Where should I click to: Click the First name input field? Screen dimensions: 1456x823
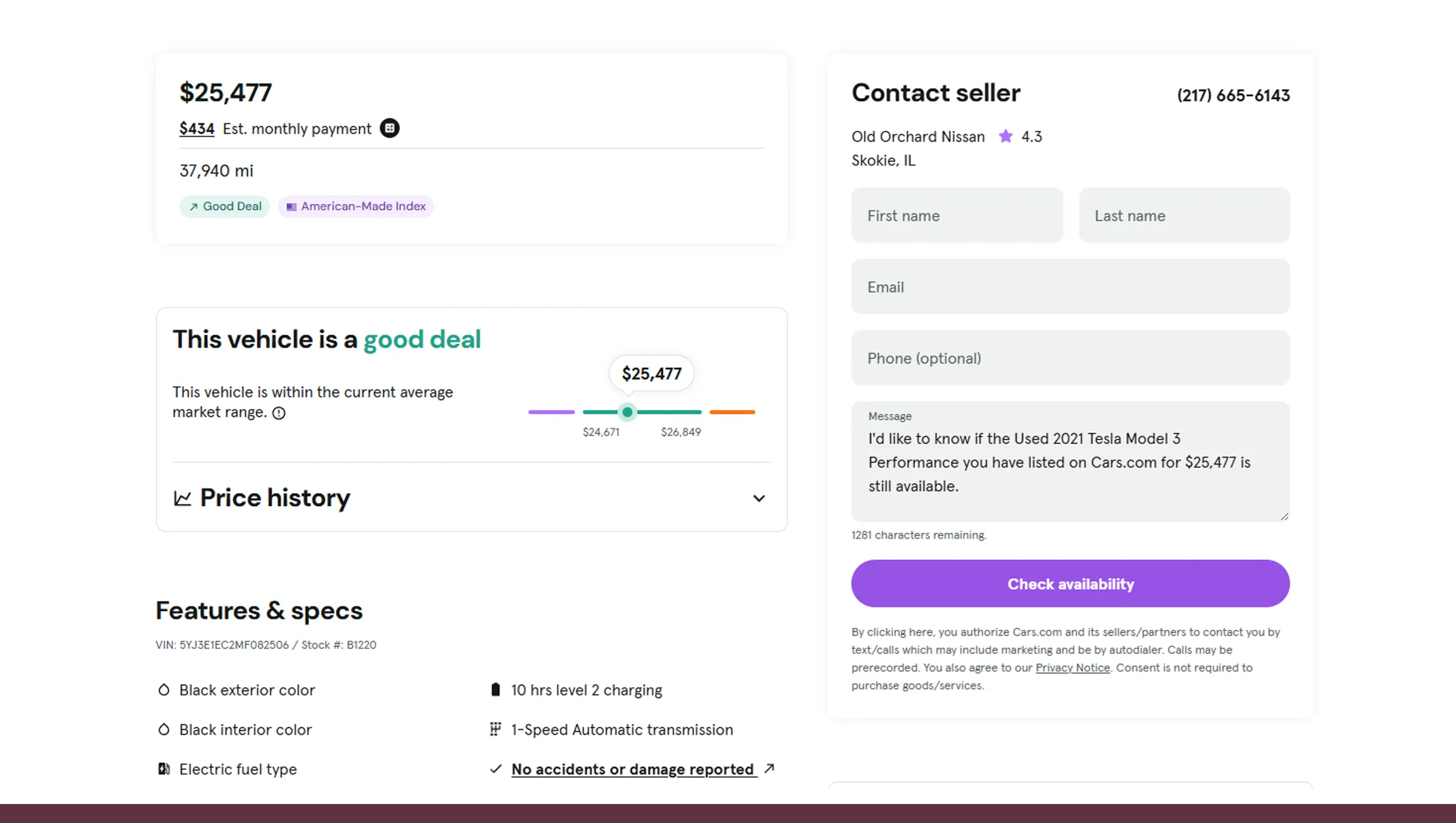[x=956, y=215]
